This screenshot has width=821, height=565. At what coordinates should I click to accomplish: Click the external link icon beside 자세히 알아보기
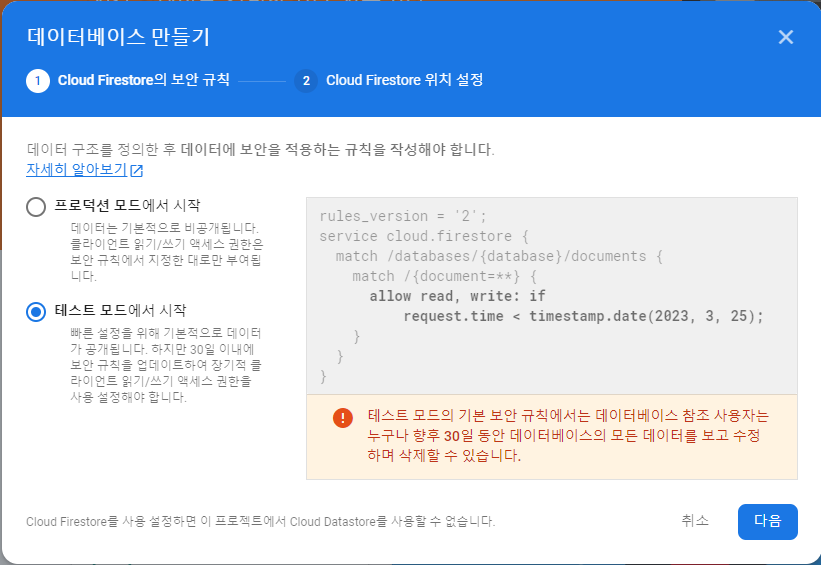click(137, 170)
